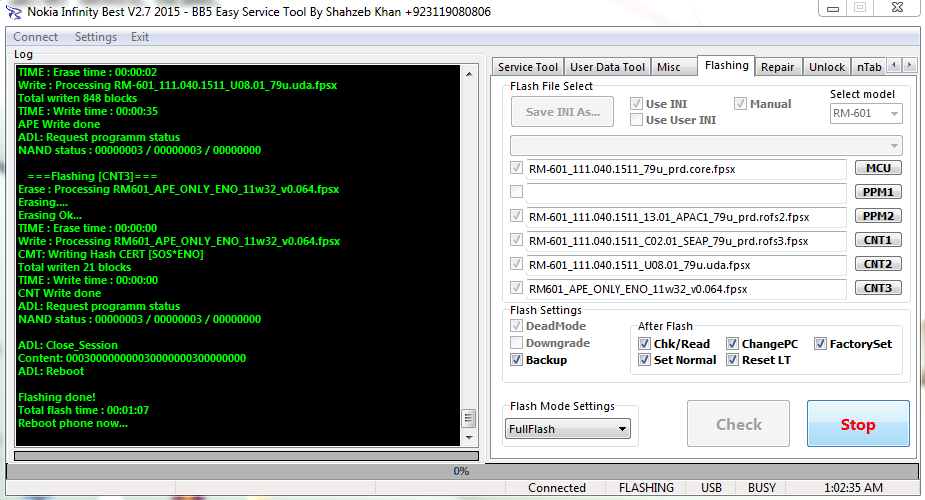Click the log scrollbar thumb
The image size is (925, 500).
point(469,418)
